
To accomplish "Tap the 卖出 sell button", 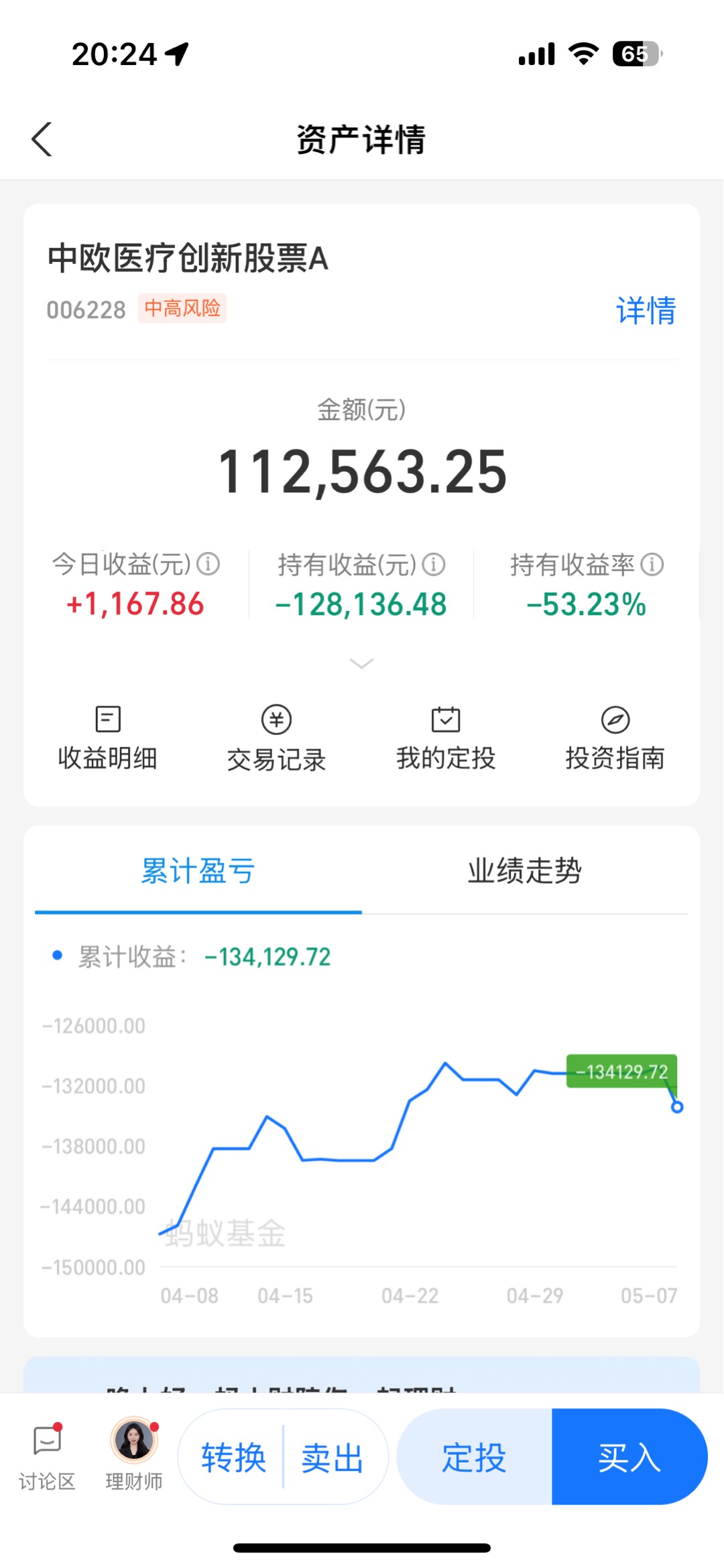I will pyautogui.click(x=333, y=1457).
